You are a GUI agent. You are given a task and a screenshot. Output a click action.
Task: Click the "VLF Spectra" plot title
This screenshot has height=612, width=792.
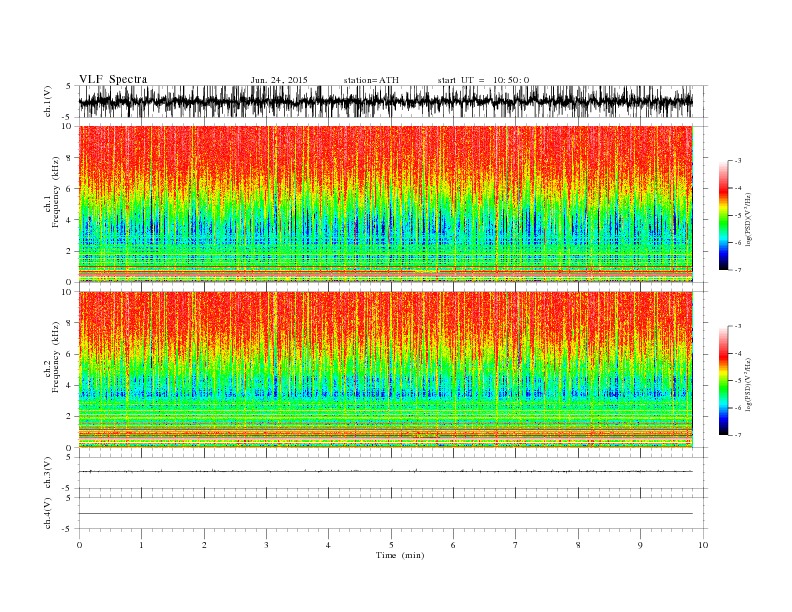[x=113, y=79]
